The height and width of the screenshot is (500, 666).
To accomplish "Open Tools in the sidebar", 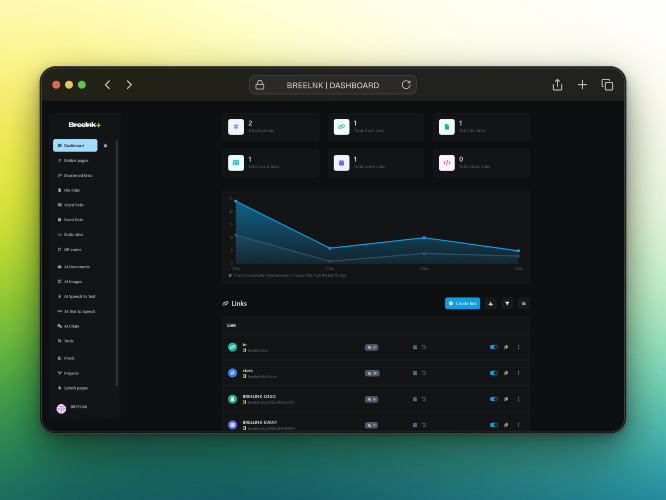I will tap(66, 341).
